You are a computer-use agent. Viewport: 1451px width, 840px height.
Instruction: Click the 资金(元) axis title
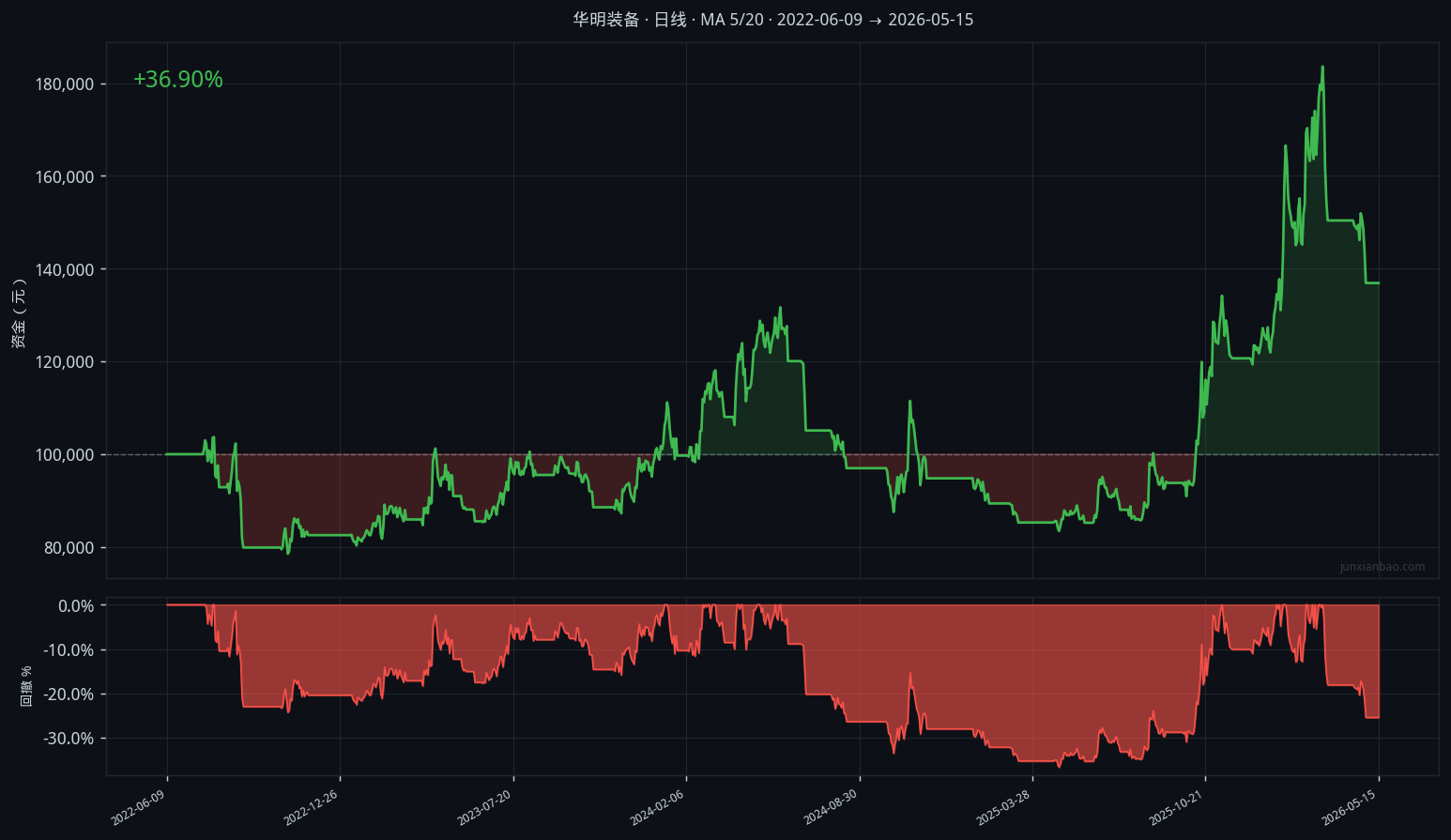(19, 313)
